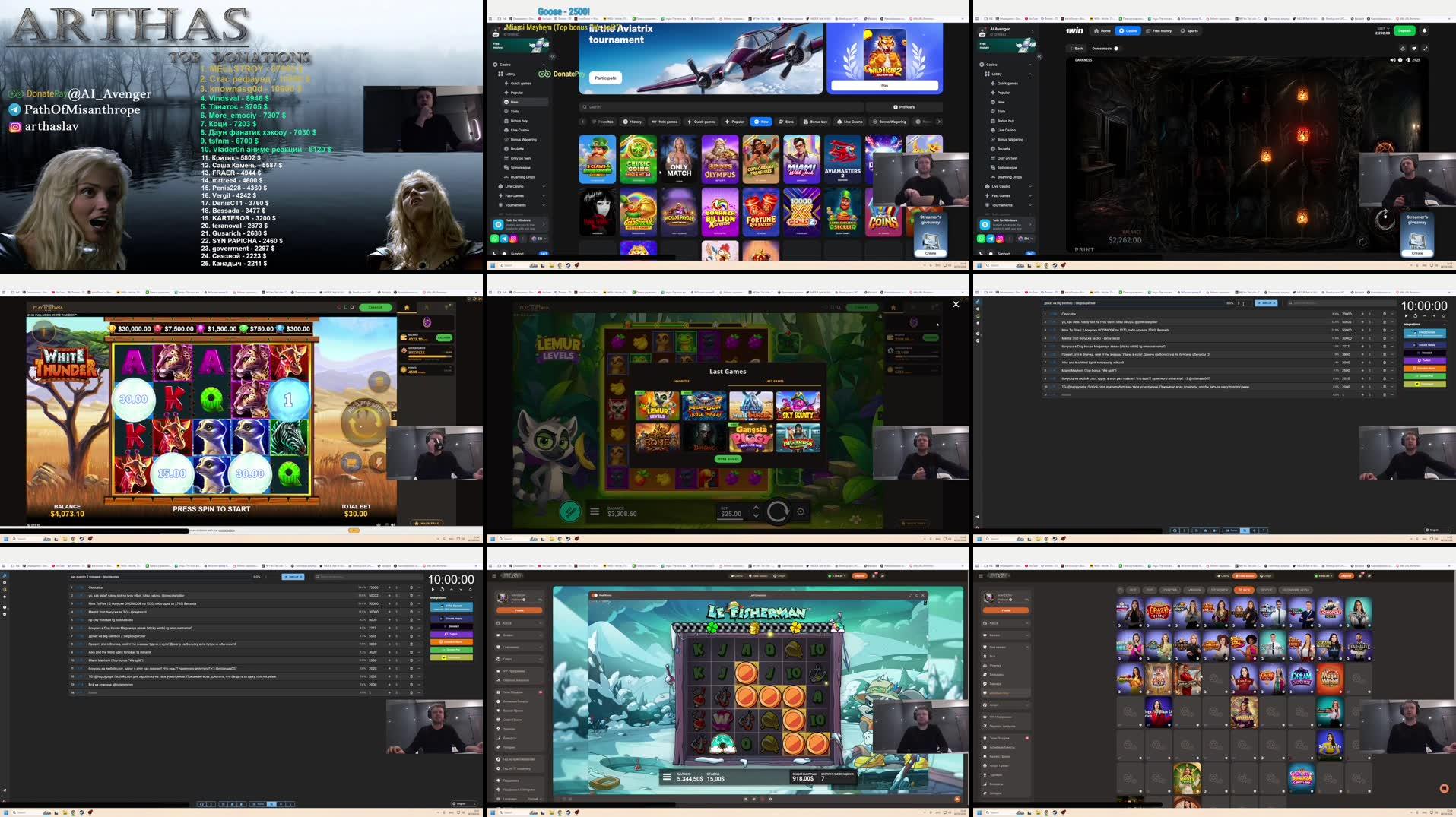Viewport: 1456px width, 817px height.
Task: Select the Roulette section in the casino sidebar
Action: click(x=518, y=149)
